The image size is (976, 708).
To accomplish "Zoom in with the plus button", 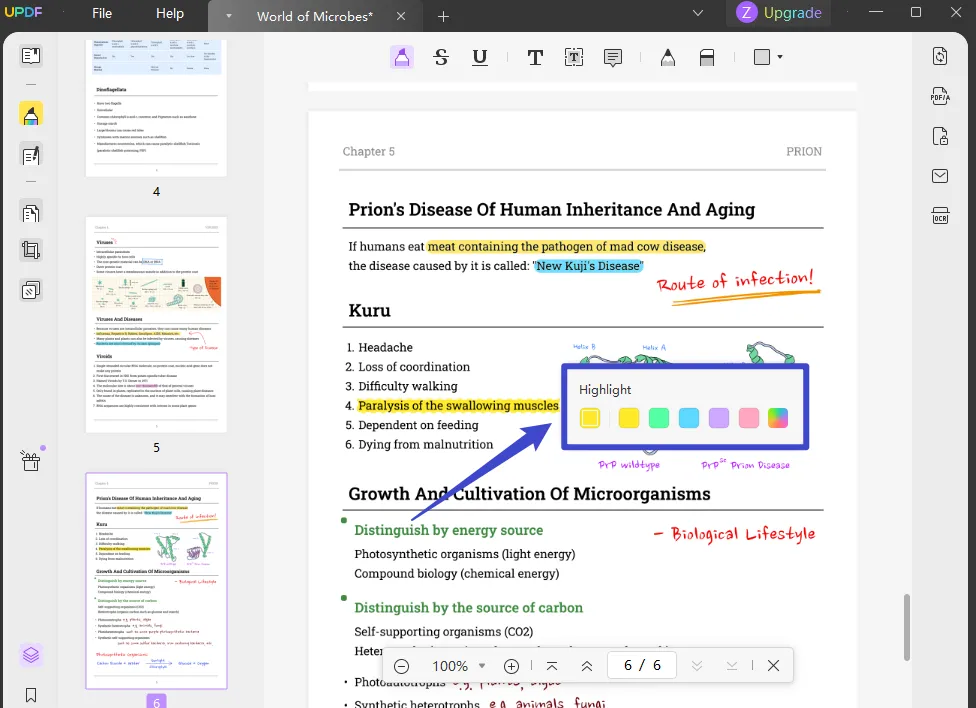I will click(511, 666).
